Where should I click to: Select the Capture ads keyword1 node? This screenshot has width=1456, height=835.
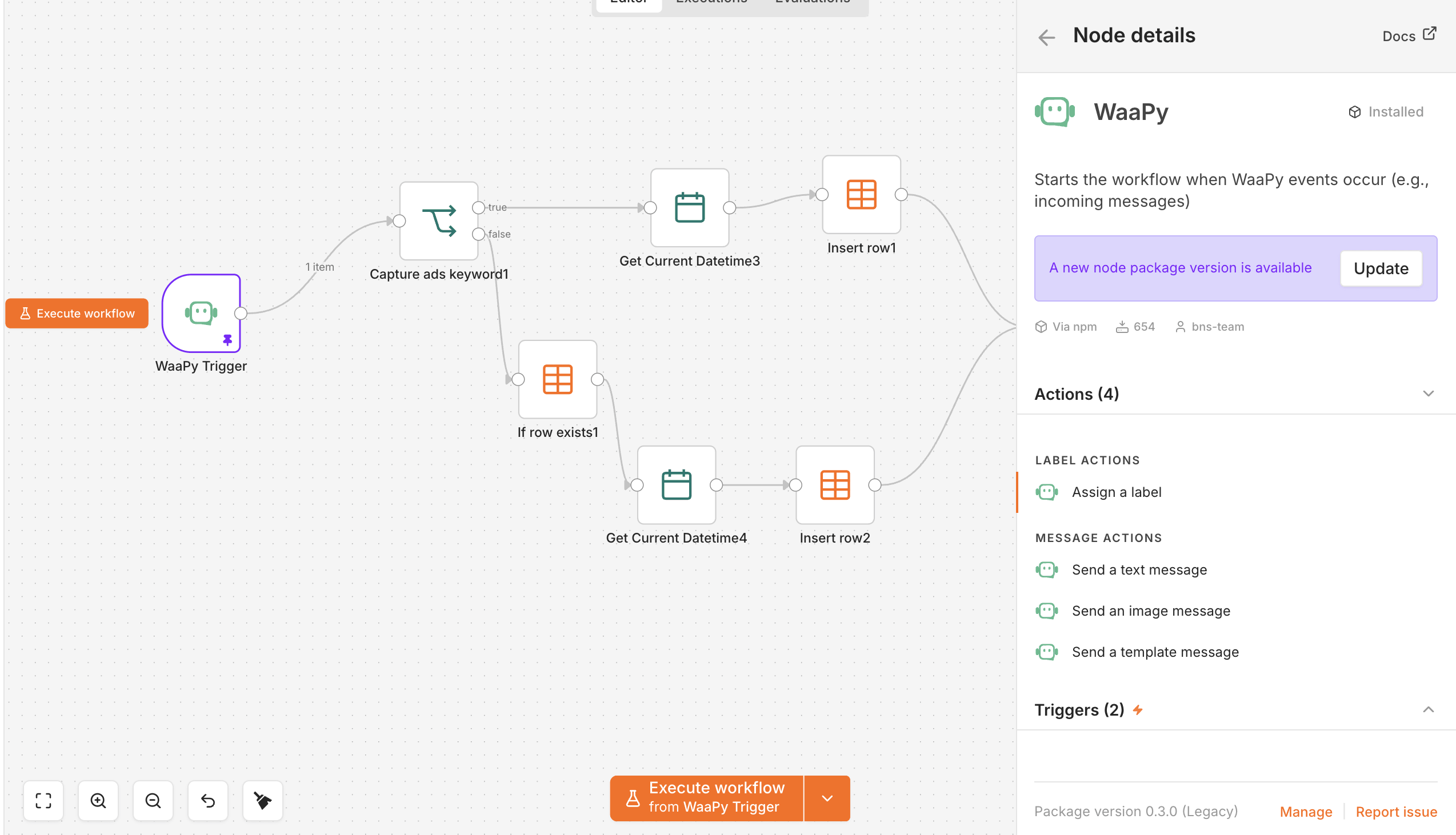click(x=439, y=221)
